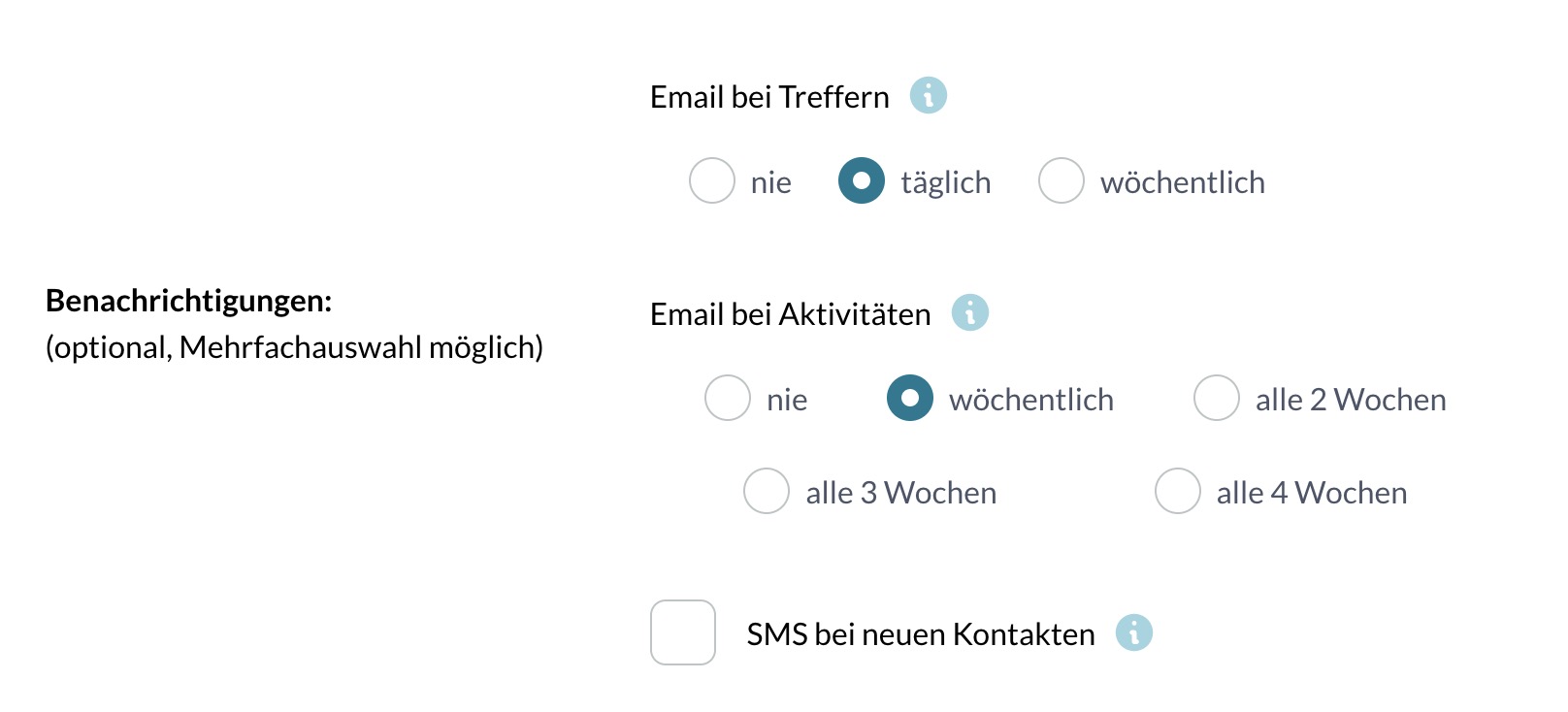Click the 'Mehrfachauswahl möglich' hint text
Screen dimensions: 1568x712
(x=296, y=346)
